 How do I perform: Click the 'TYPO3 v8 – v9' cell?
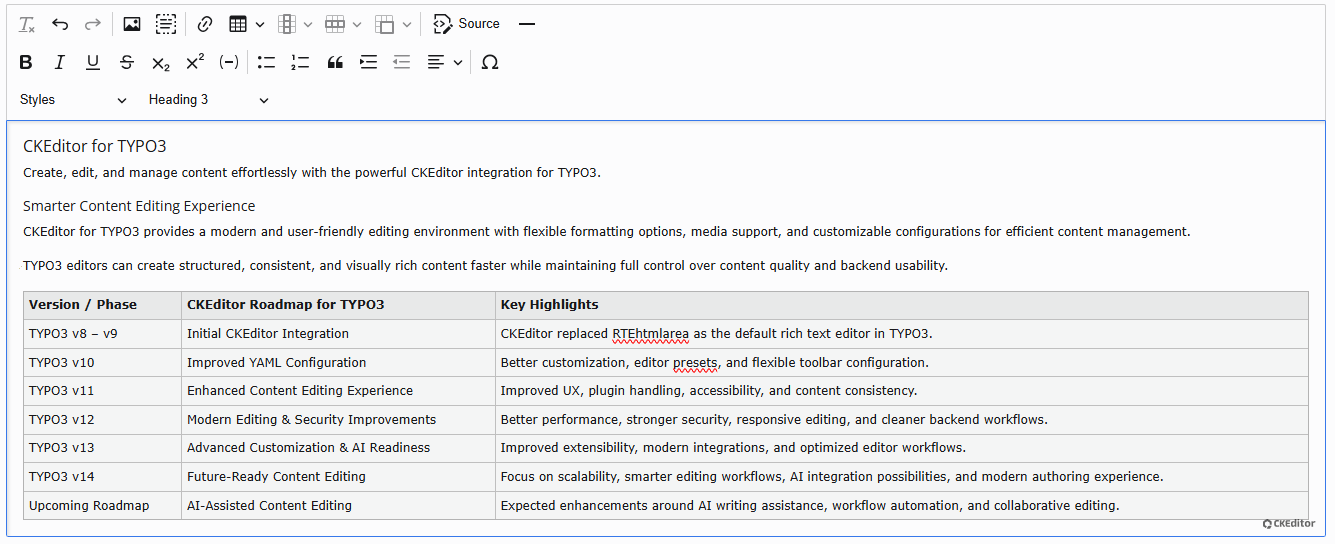pyautogui.click(x=103, y=334)
